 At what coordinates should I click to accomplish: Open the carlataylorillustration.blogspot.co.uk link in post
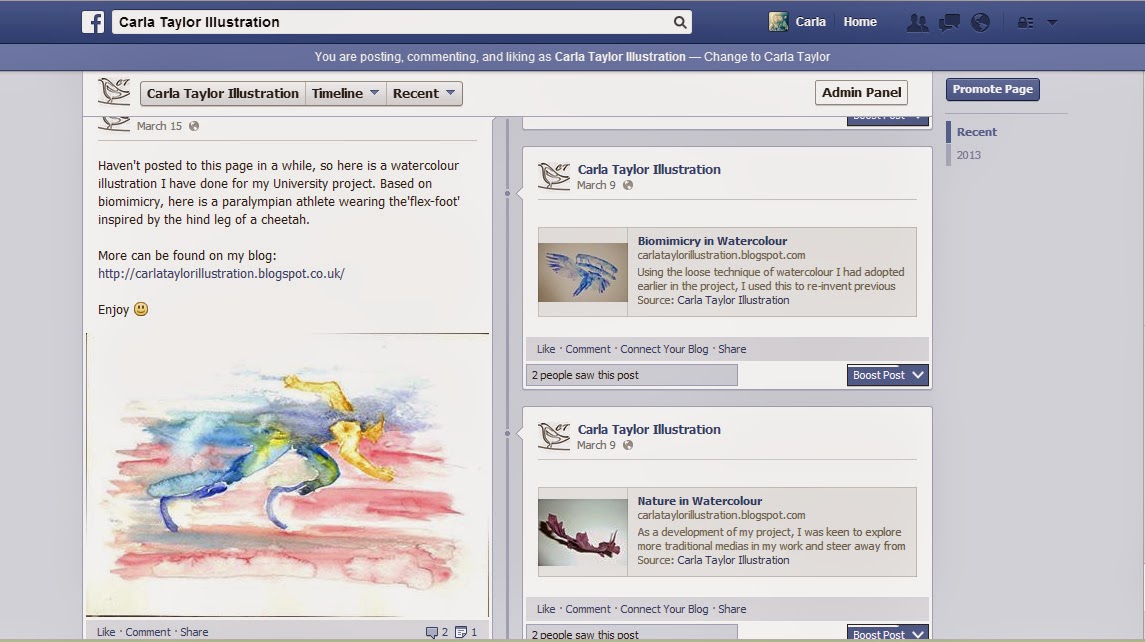[x=221, y=273]
